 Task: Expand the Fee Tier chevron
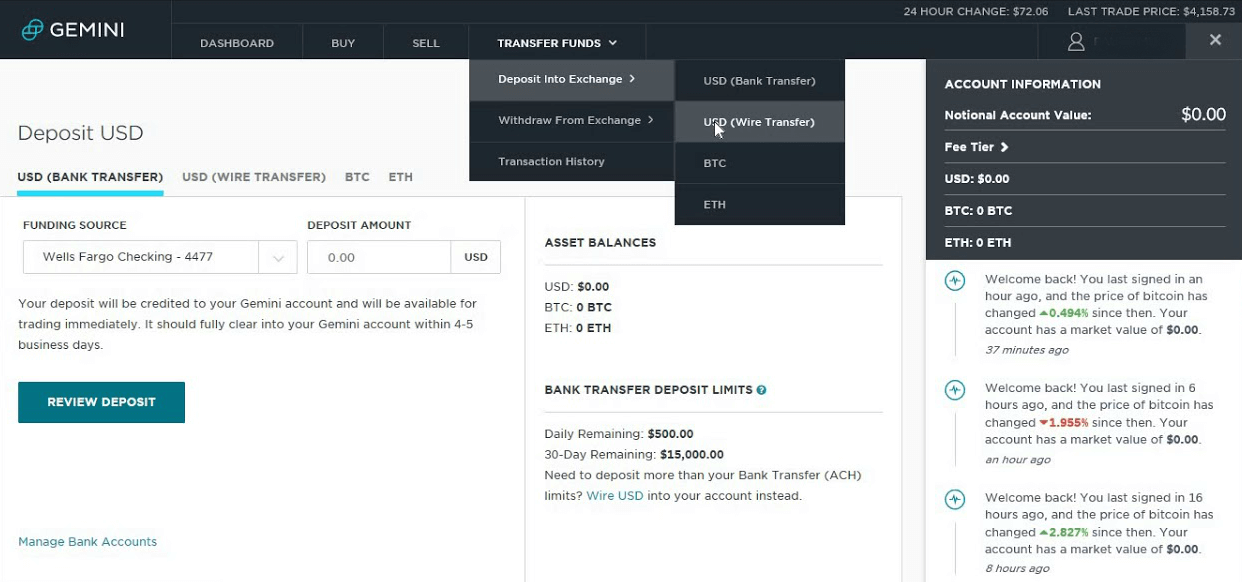(x=1004, y=147)
